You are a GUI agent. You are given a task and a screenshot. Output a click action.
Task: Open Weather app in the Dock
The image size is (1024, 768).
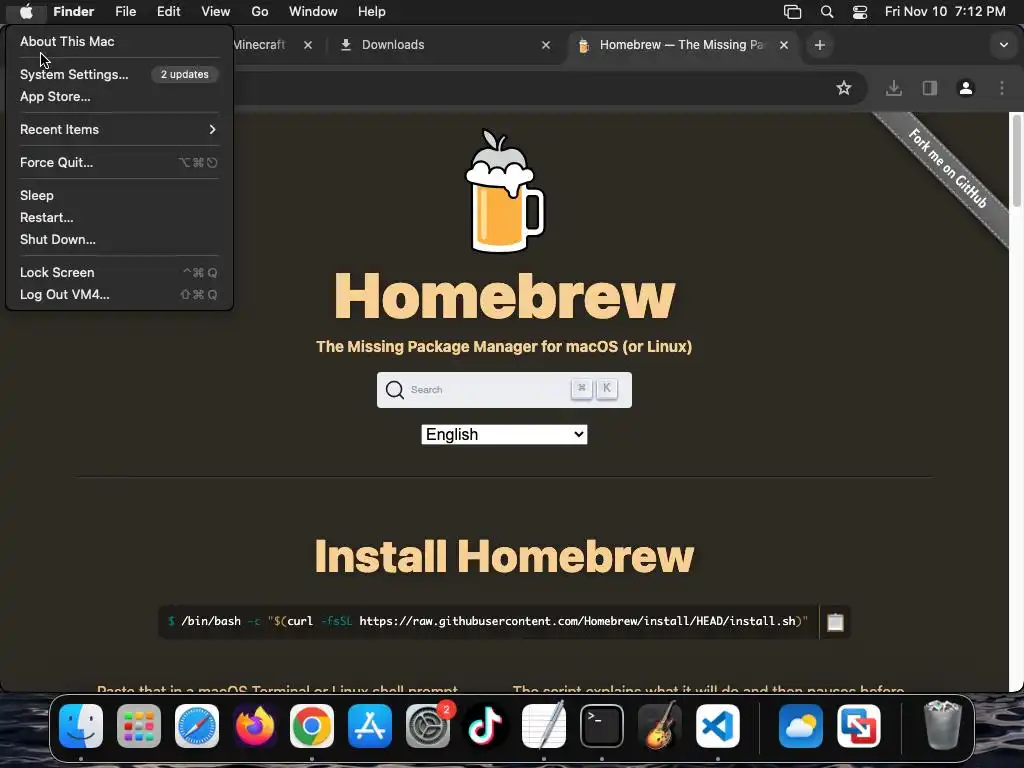[801, 726]
